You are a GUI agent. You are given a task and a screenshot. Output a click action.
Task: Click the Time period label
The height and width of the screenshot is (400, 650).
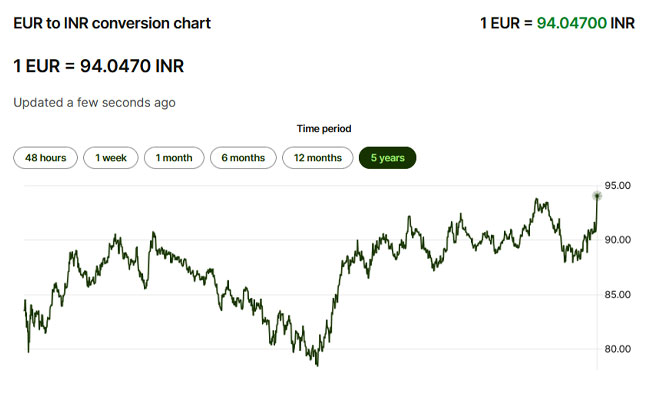[x=324, y=129]
